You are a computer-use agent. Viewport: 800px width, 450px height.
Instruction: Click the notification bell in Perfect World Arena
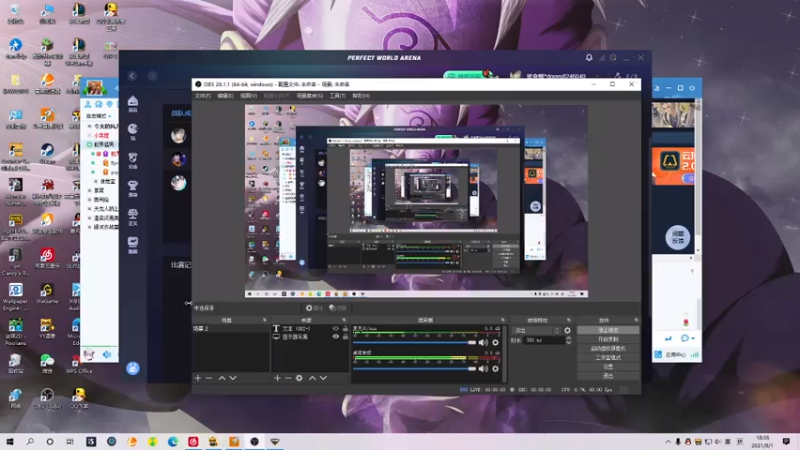point(589,58)
